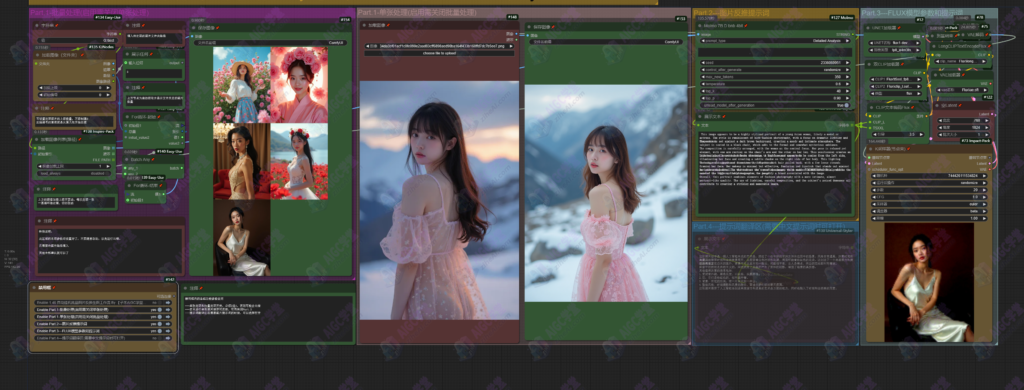Collapse the Batch Any node via its dot
Viewport: 1024px width, 390px height.
pos(127,160)
